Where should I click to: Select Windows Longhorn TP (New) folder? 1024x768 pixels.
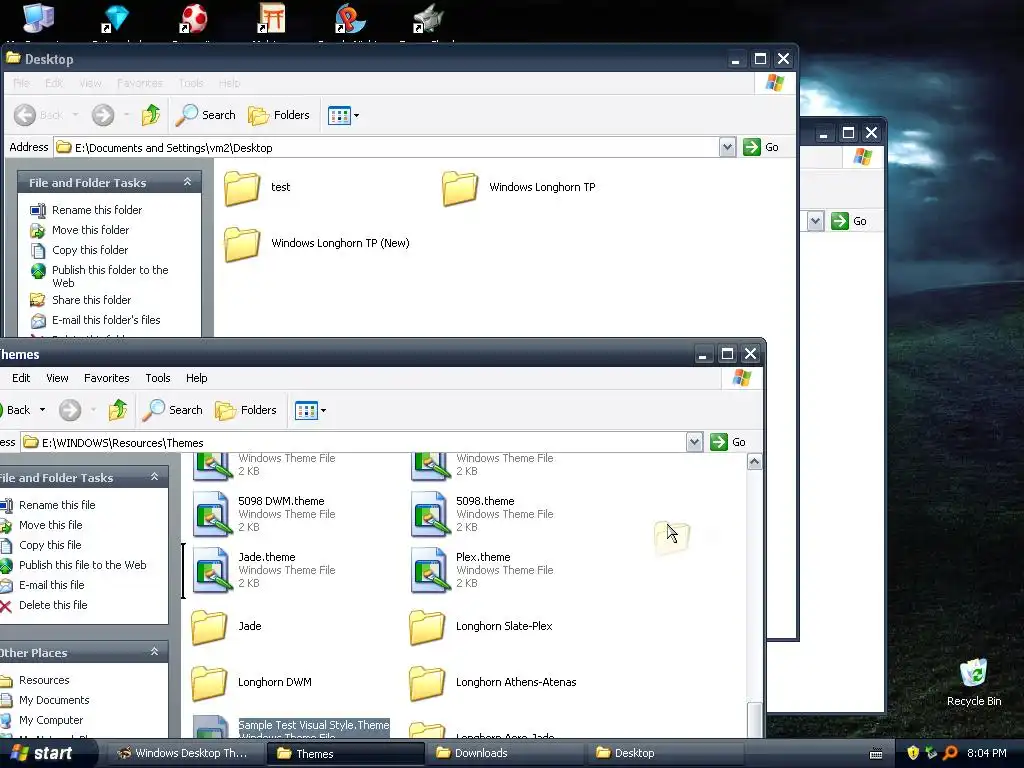317,244
